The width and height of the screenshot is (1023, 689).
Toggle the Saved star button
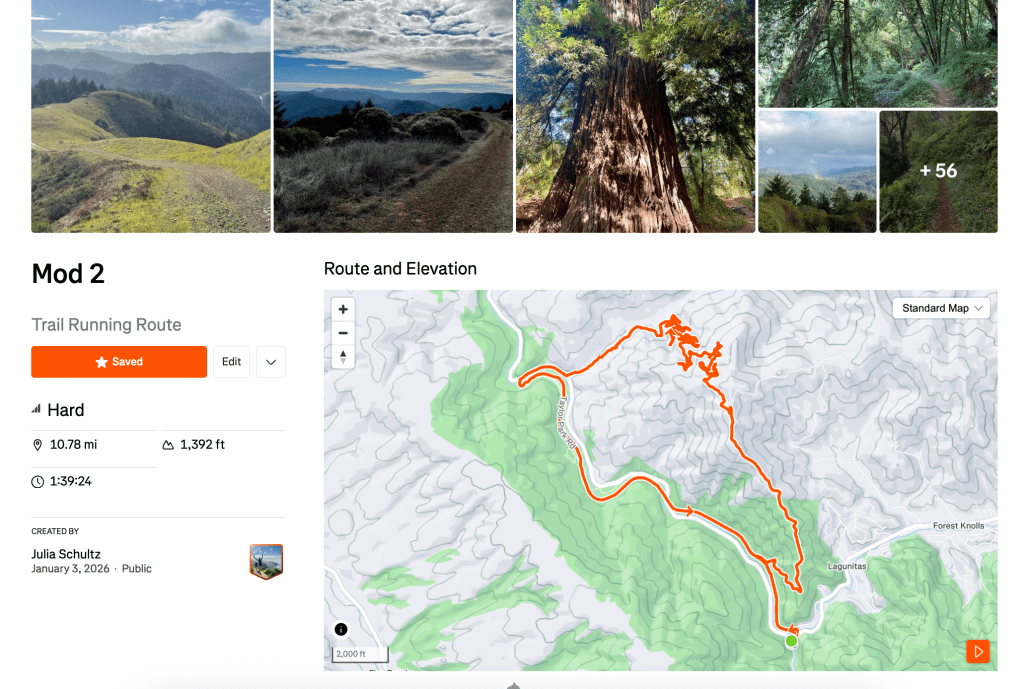pyautogui.click(x=119, y=362)
